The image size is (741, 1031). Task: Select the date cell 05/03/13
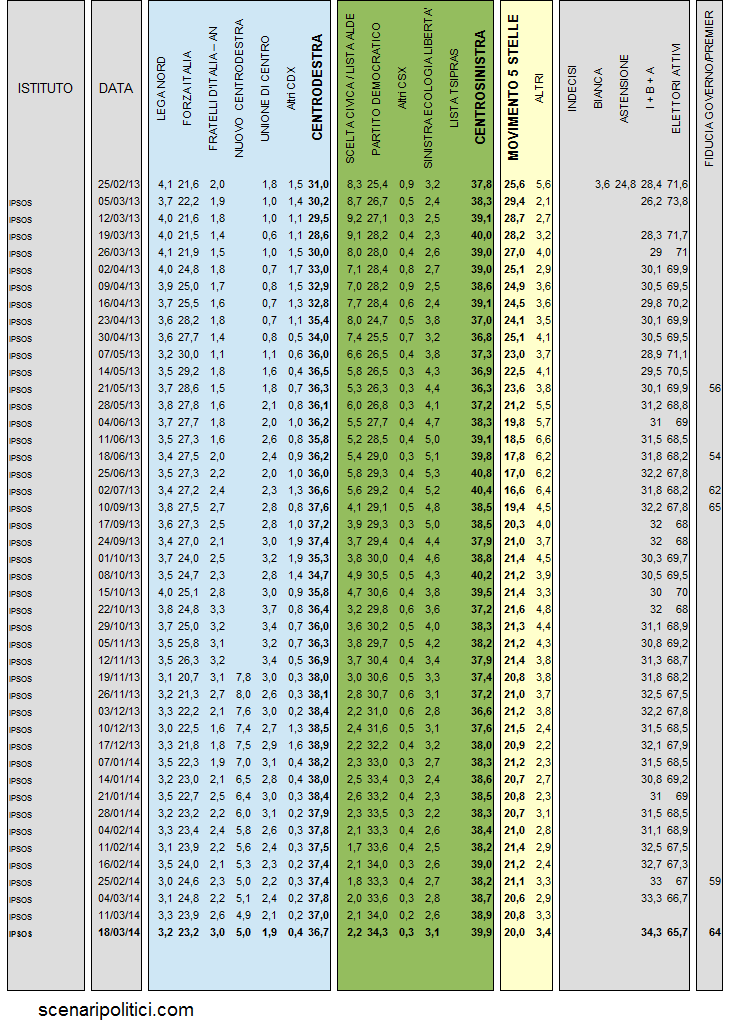pos(119,202)
